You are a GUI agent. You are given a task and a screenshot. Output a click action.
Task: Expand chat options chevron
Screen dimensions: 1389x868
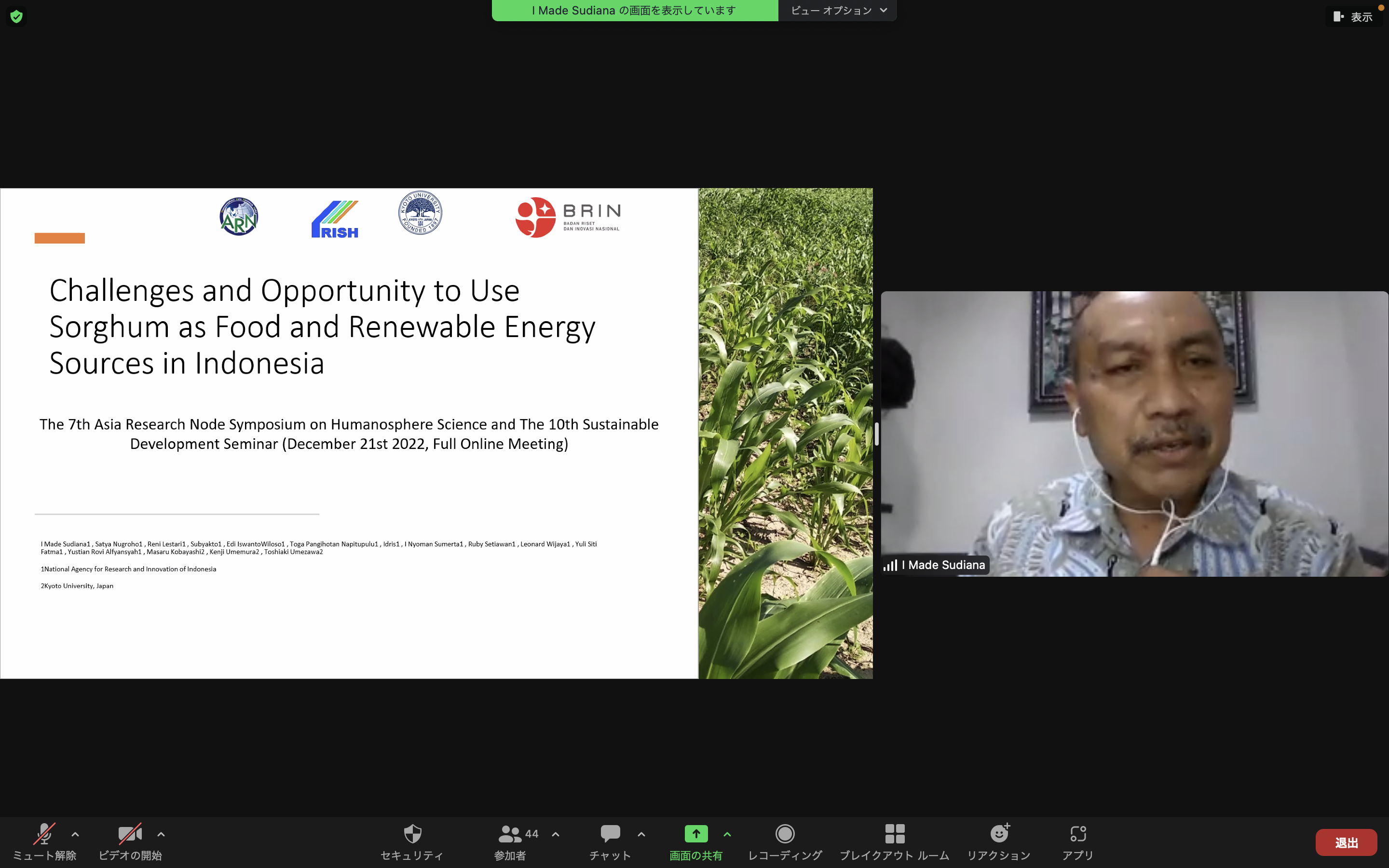click(x=641, y=834)
